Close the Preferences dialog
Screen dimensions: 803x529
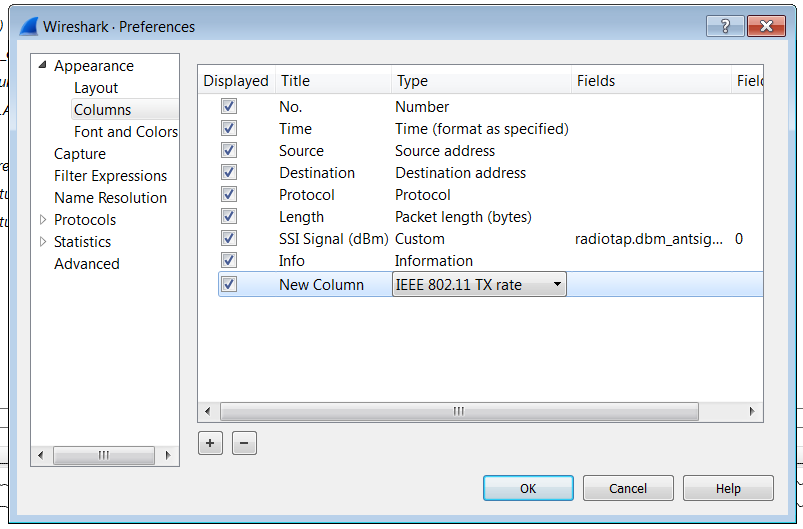766,26
